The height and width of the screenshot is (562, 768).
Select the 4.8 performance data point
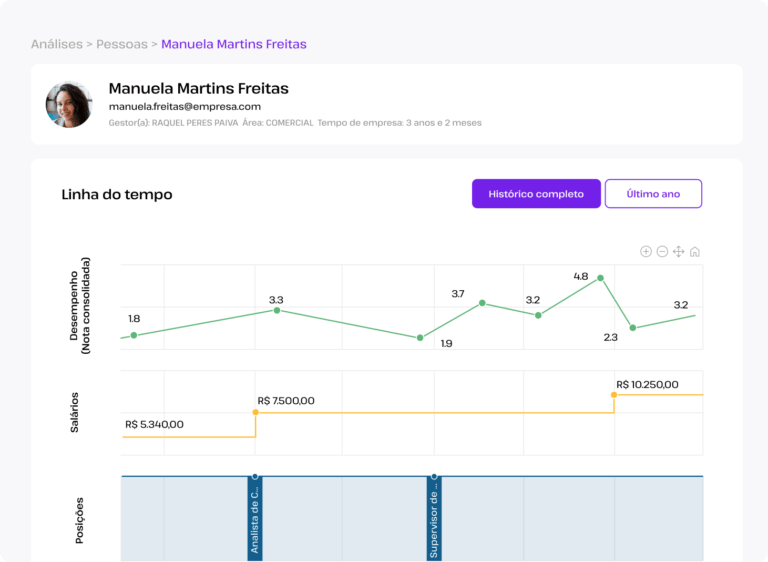(x=600, y=278)
